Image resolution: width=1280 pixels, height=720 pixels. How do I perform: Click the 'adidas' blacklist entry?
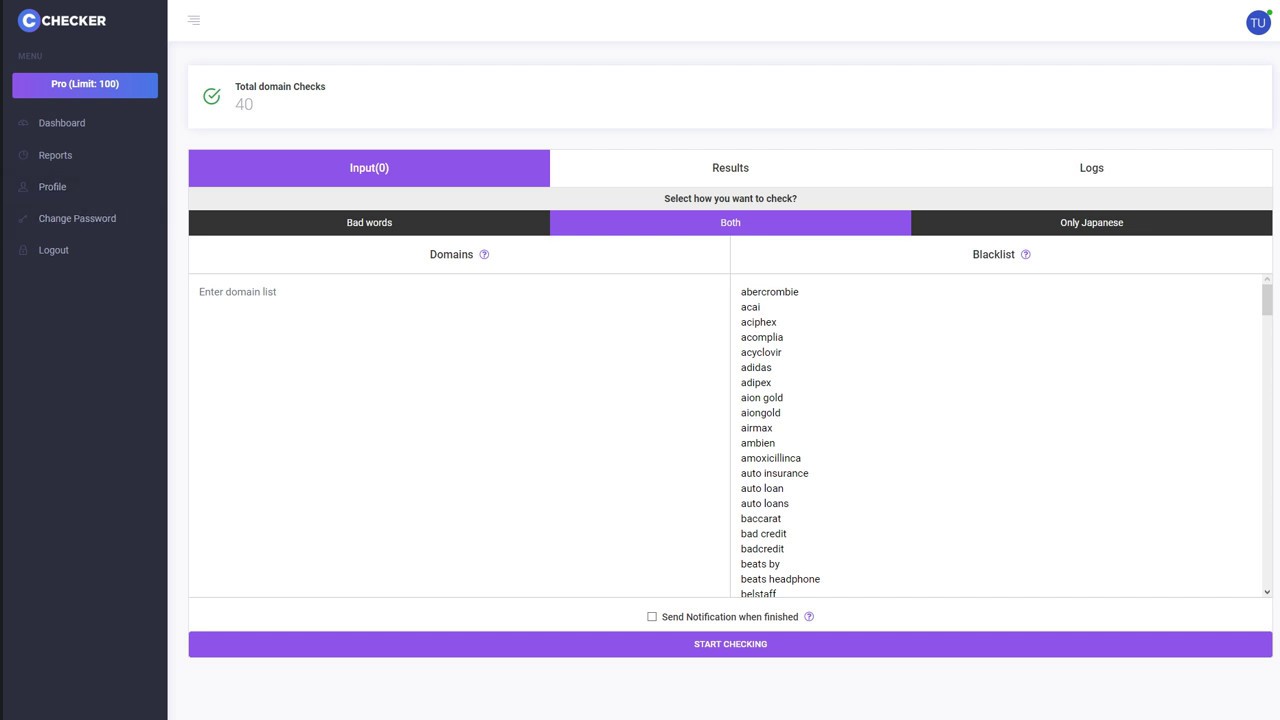click(x=756, y=367)
